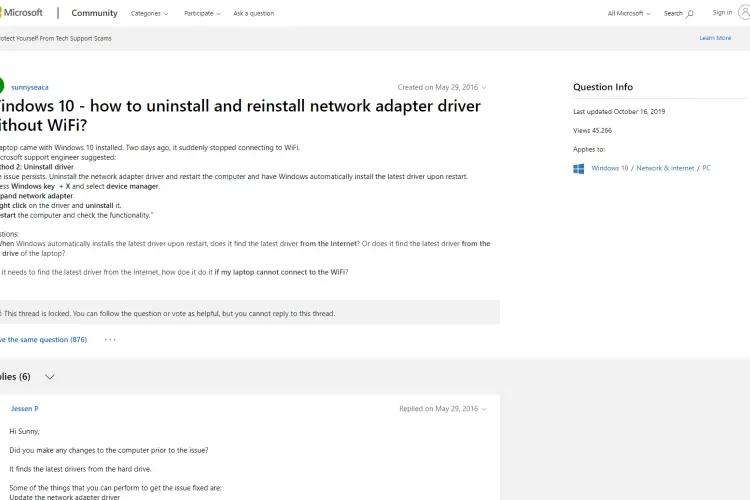Image resolution: width=750 pixels, height=500 pixels.
Task: Open the PC category link
Action: tap(706, 168)
